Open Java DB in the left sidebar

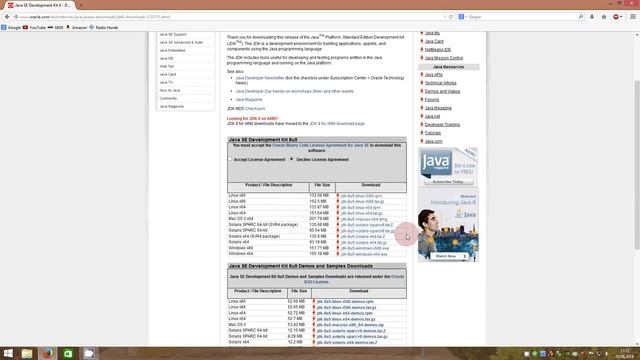166,58
